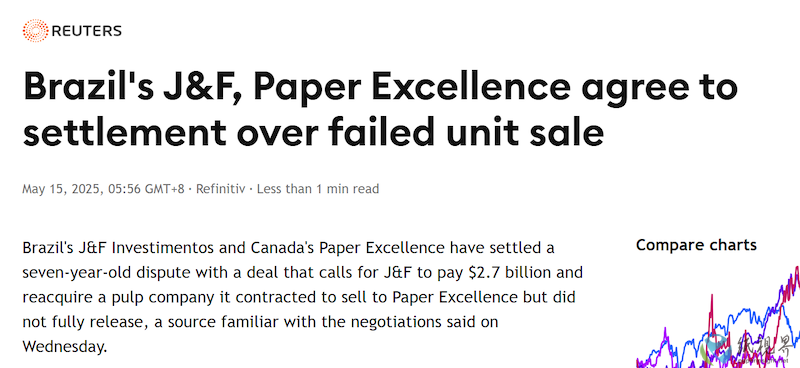The width and height of the screenshot is (800, 368).
Task: Click the orange Reuters dotted circle logo
Action: [x=35, y=31]
